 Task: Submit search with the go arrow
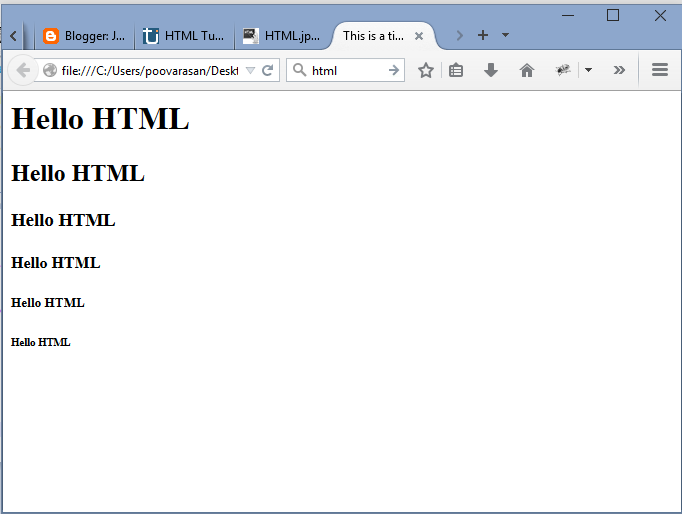pos(394,70)
